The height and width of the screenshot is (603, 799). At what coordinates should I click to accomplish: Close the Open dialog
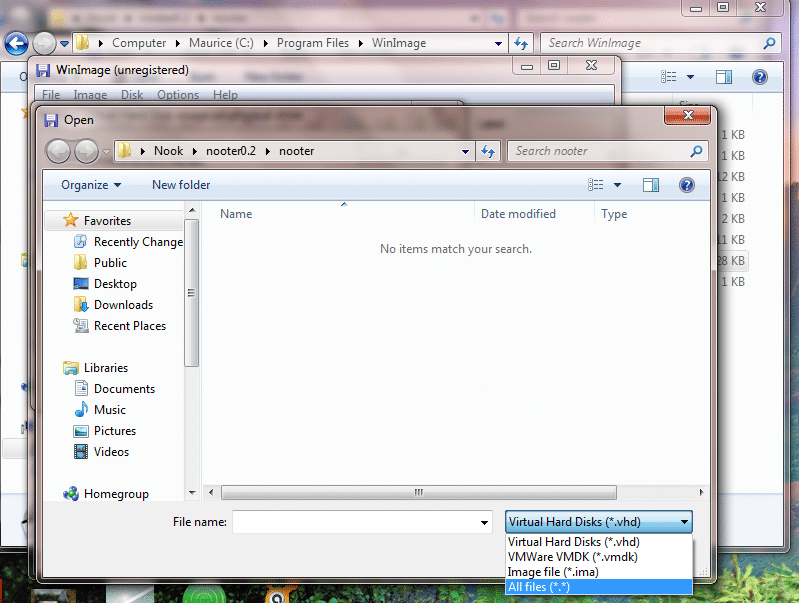click(x=687, y=115)
